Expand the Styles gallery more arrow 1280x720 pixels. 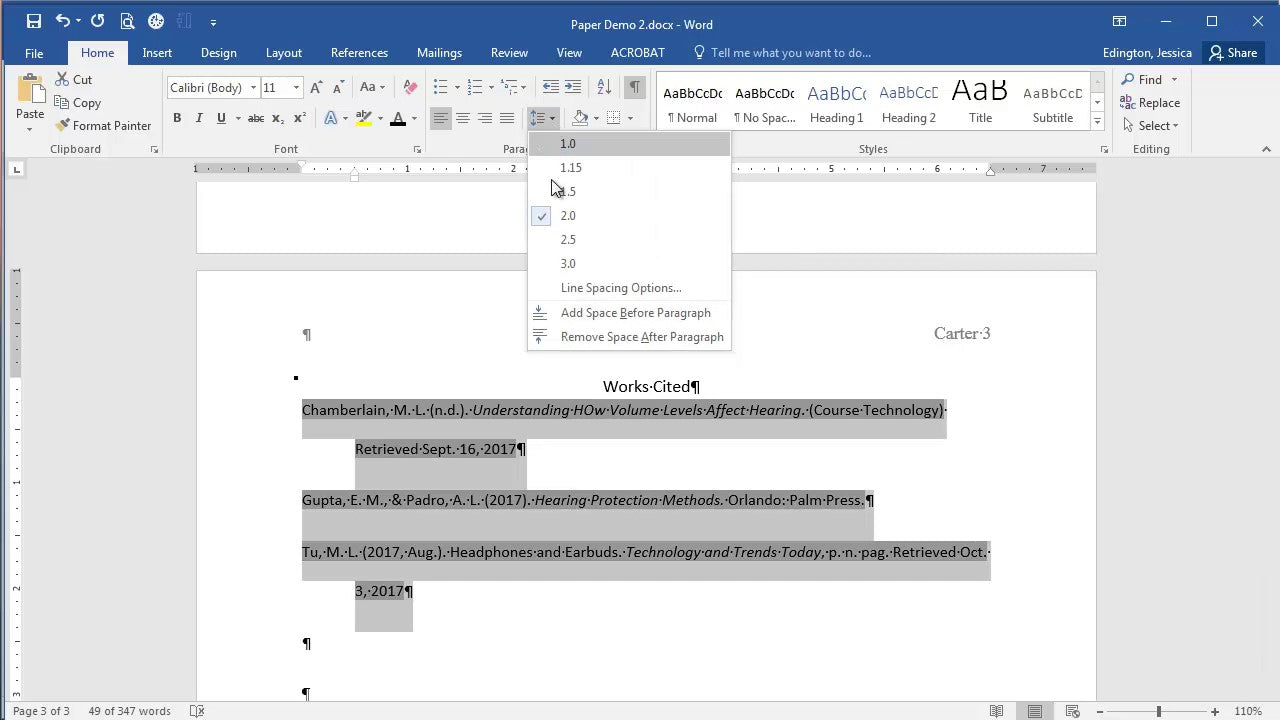pyautogui.click(x=1097, y=122)
